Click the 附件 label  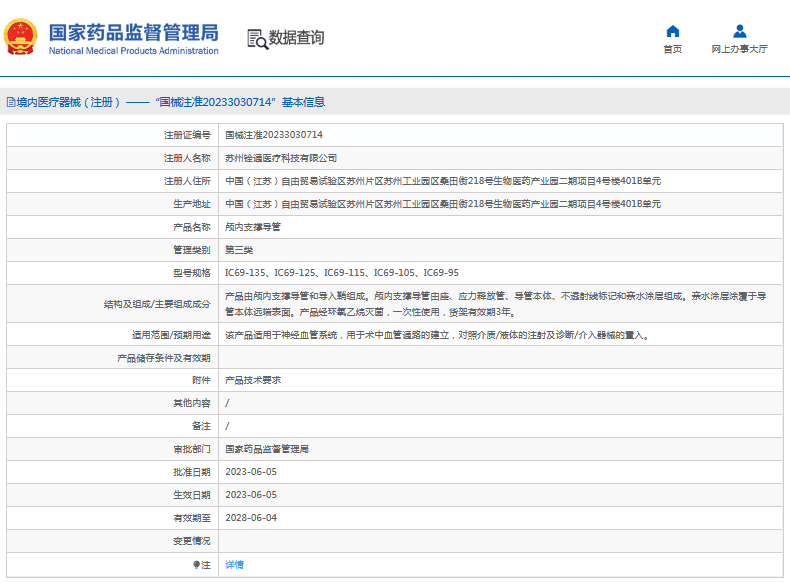coord(201,380)
